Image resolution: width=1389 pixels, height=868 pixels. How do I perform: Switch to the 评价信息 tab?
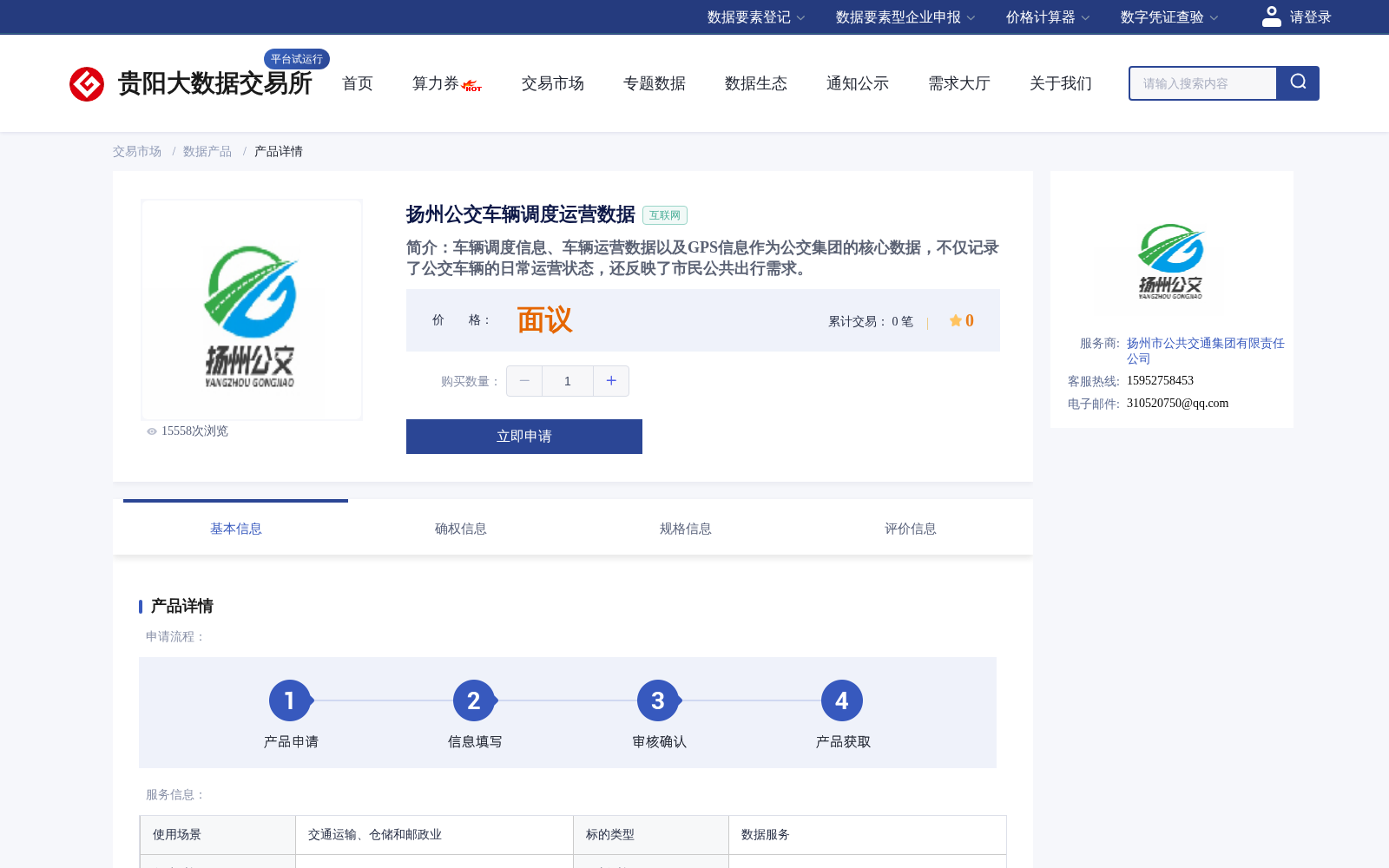(x=911, y=529)
